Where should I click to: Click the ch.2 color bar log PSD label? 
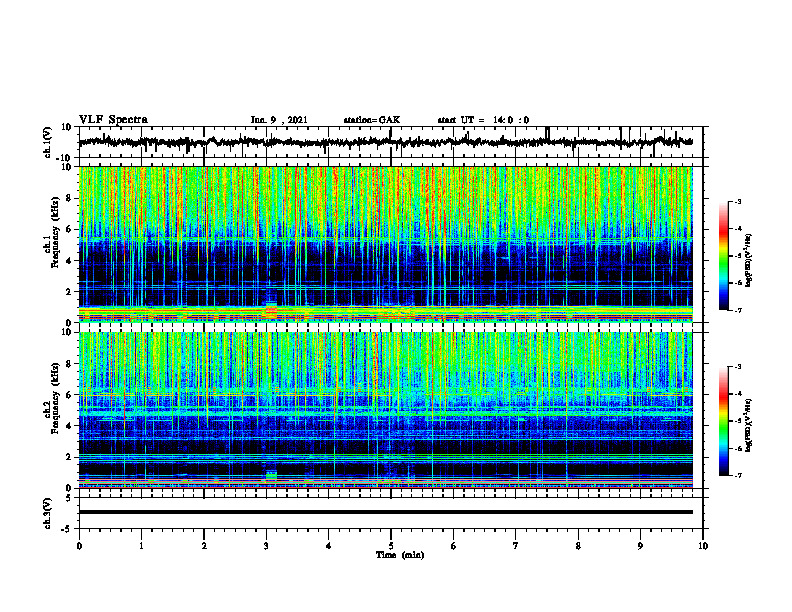pyautogui.click(x=748, y=425)
